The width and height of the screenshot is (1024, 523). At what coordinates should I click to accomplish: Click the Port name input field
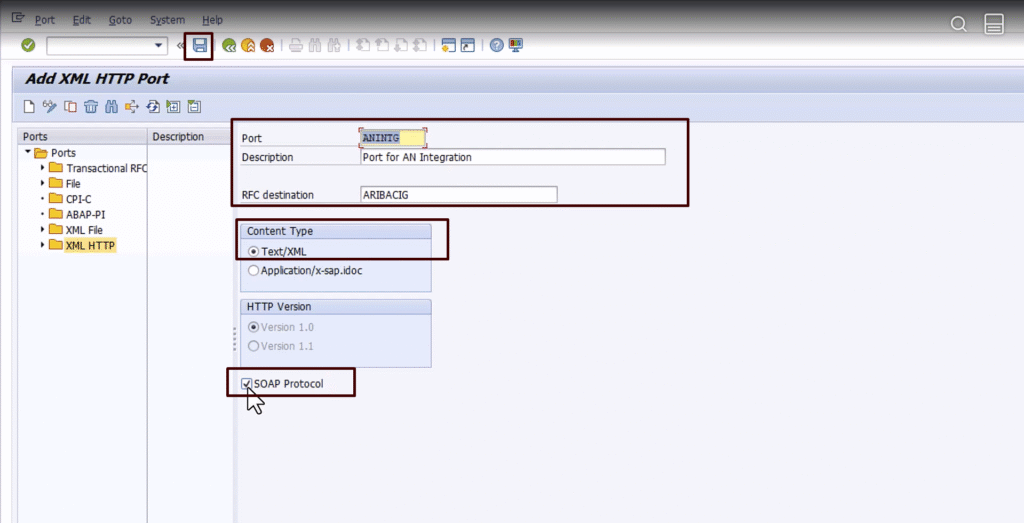click(392, 138)
